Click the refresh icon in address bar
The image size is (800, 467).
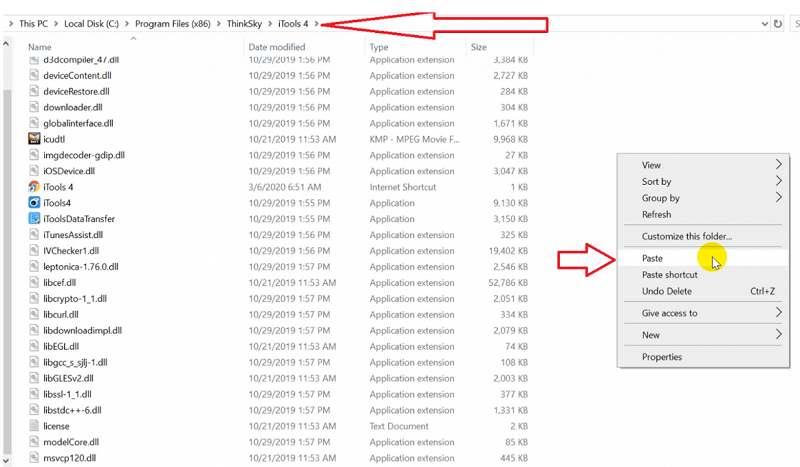click(x=778, y=23)
